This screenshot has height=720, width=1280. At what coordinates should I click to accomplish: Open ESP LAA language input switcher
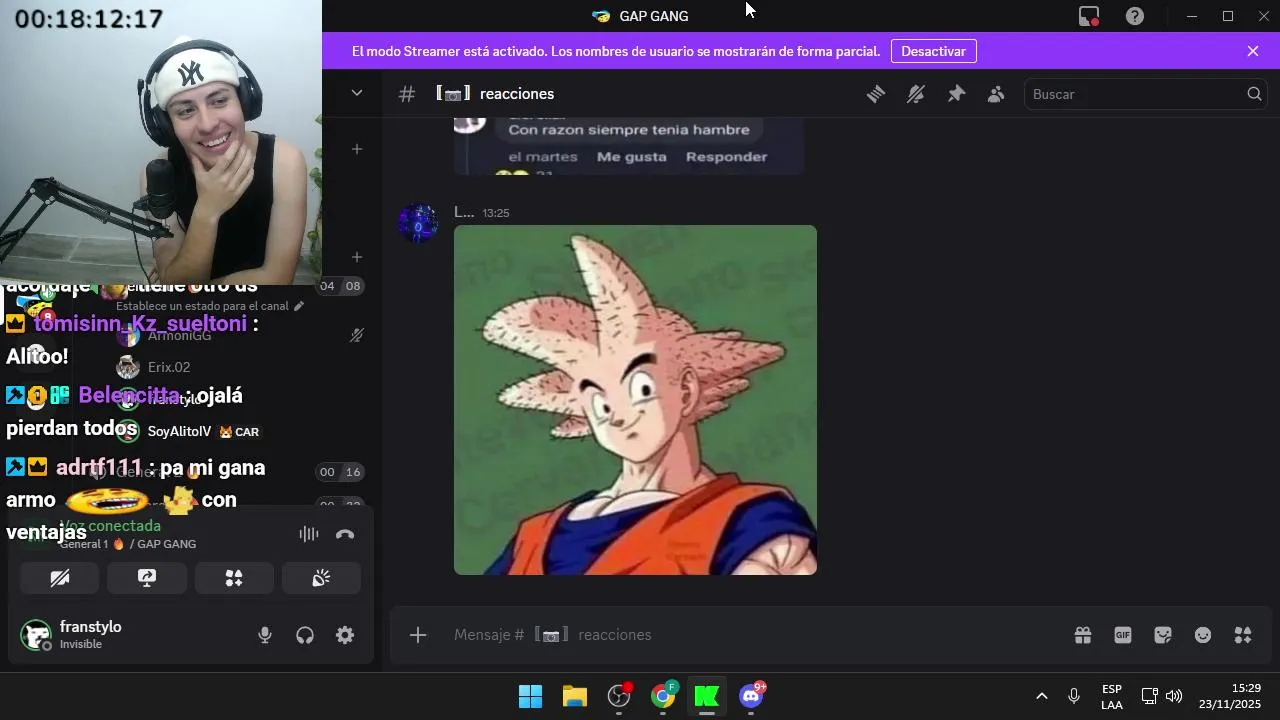pos(1112,697)
